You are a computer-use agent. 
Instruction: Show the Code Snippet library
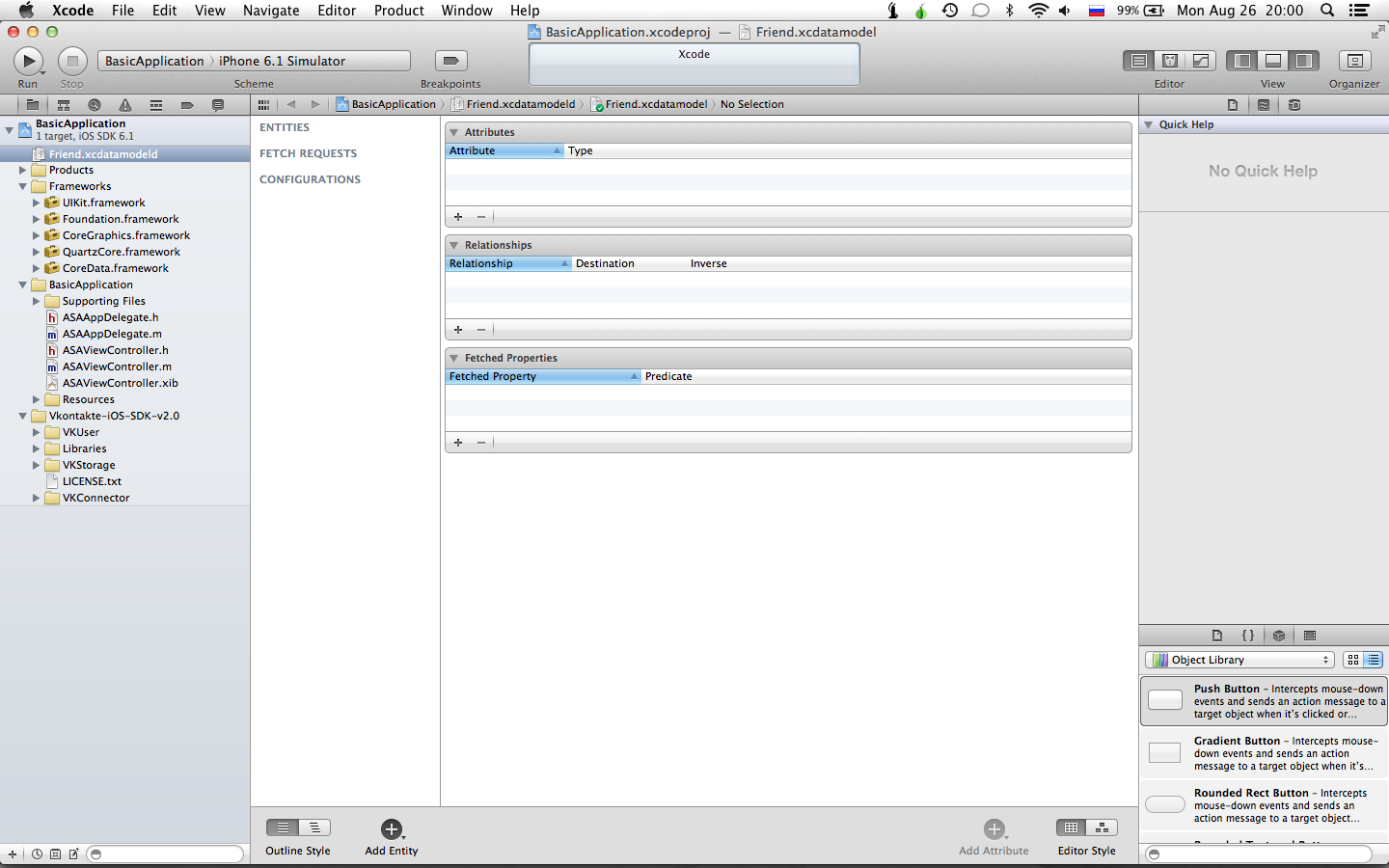[1248, 636]
